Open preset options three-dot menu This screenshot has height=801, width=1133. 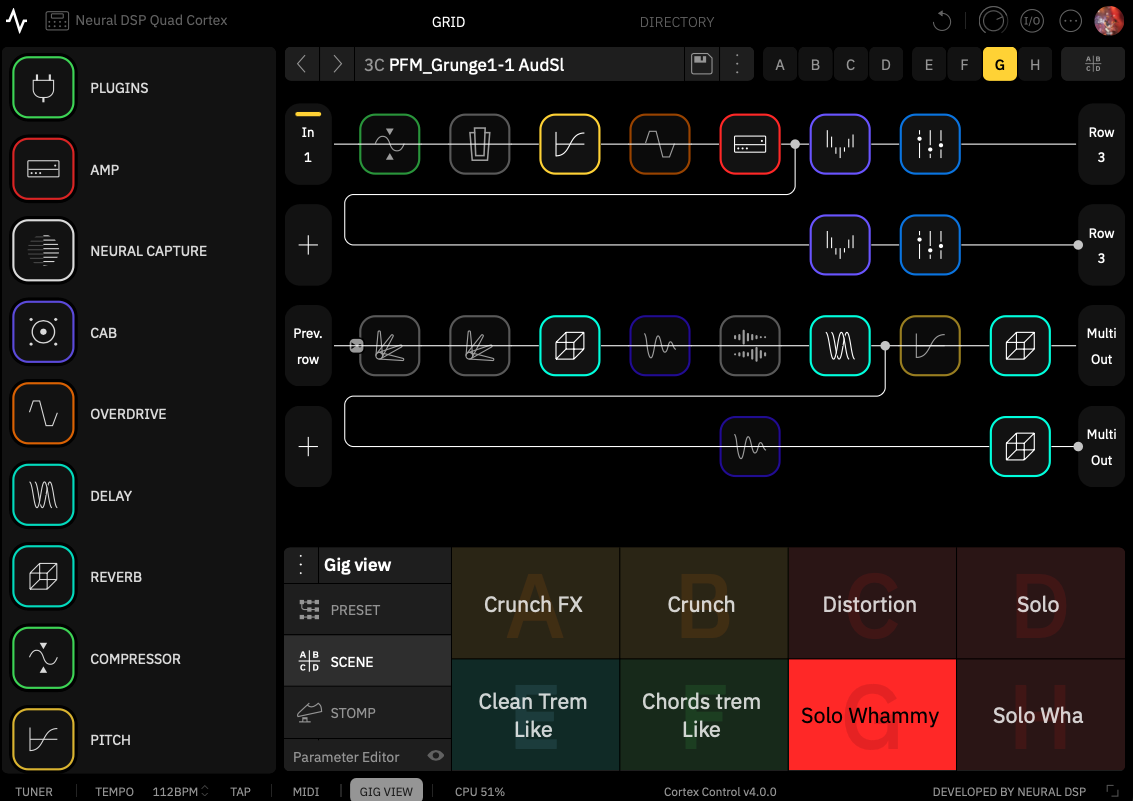(x=737, y=64)
